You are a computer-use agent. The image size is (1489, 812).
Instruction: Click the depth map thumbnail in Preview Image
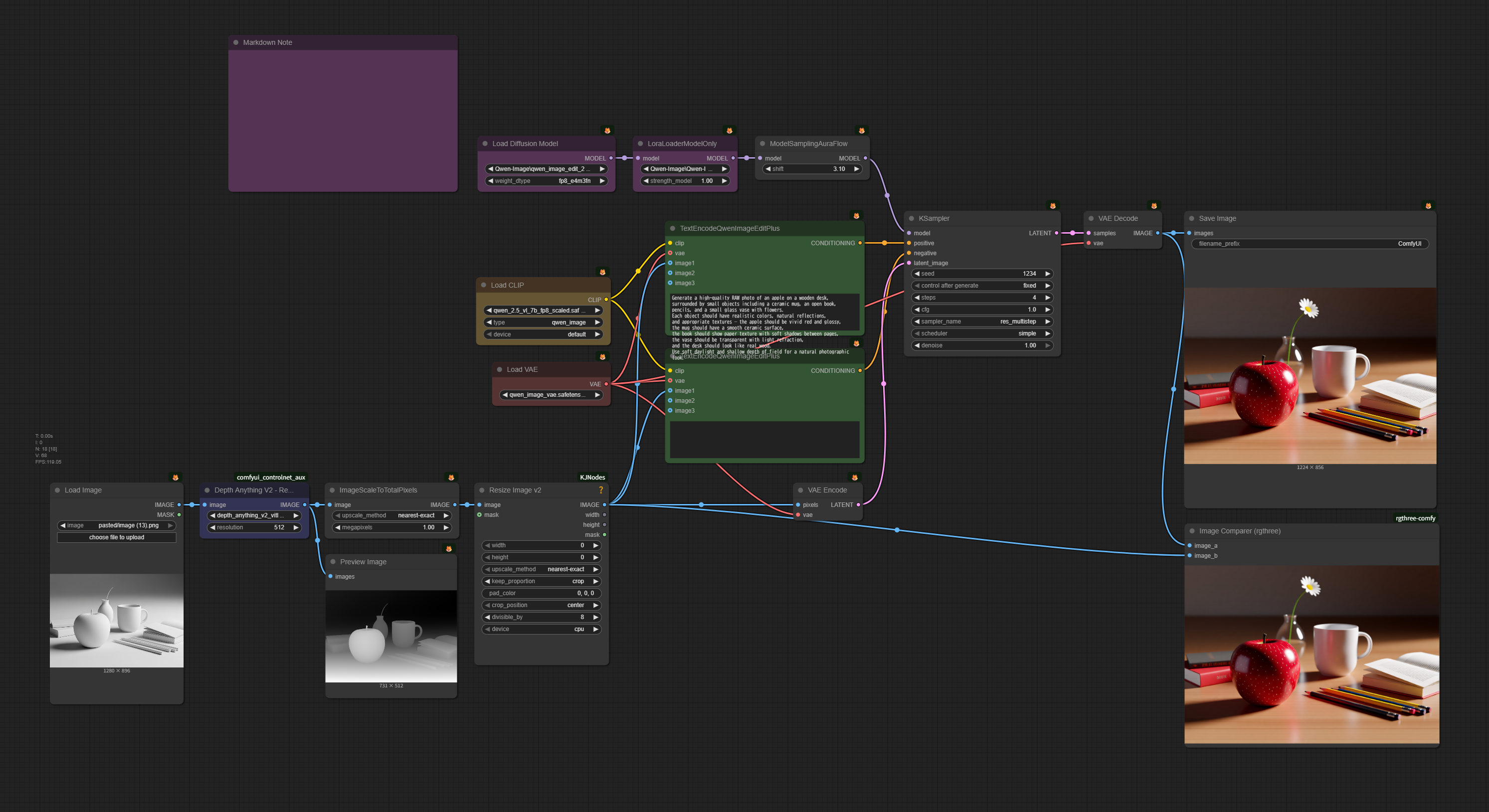pos(391,636)
